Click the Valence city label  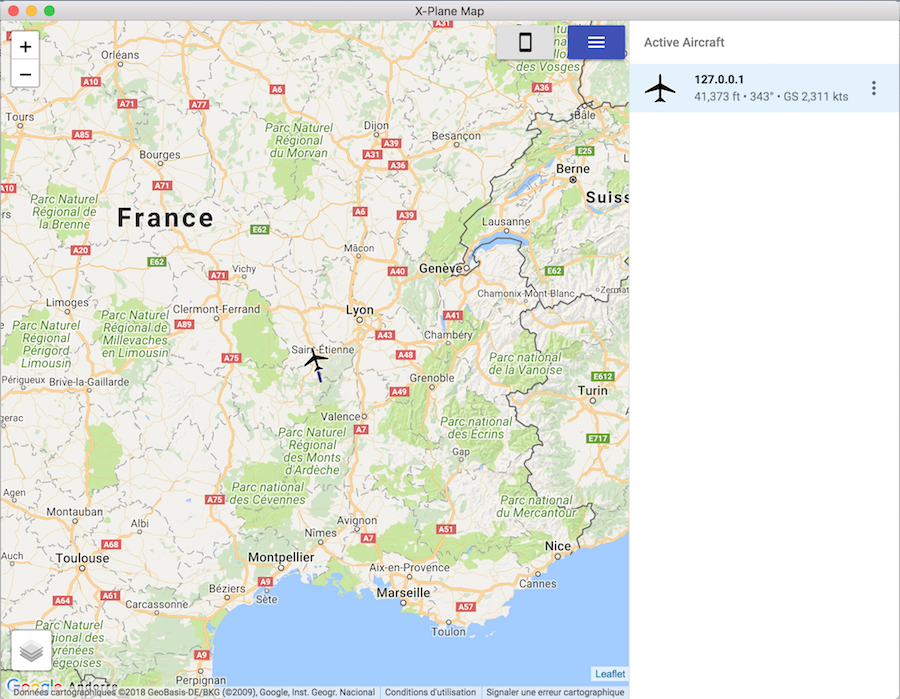(340, 417)
